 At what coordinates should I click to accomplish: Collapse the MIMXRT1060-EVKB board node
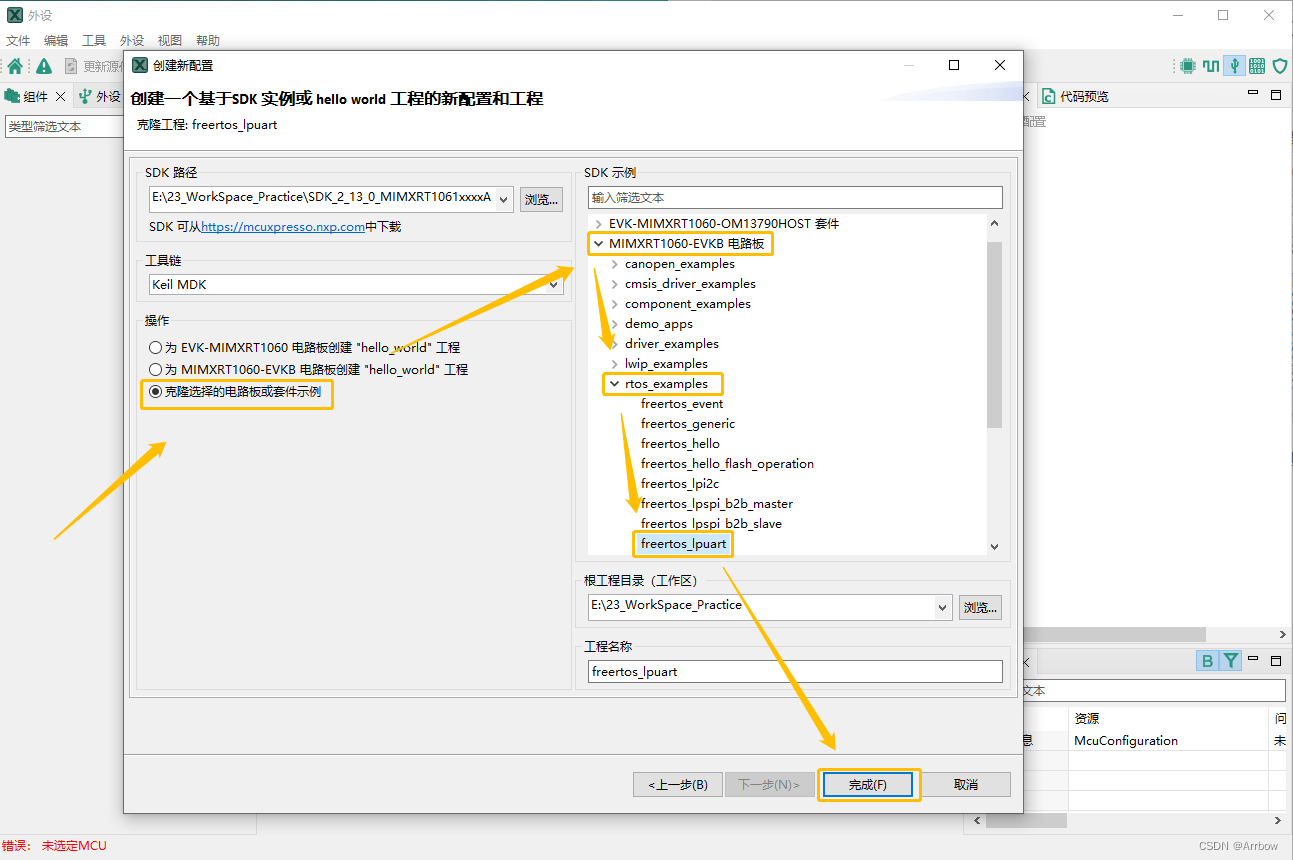598,244
